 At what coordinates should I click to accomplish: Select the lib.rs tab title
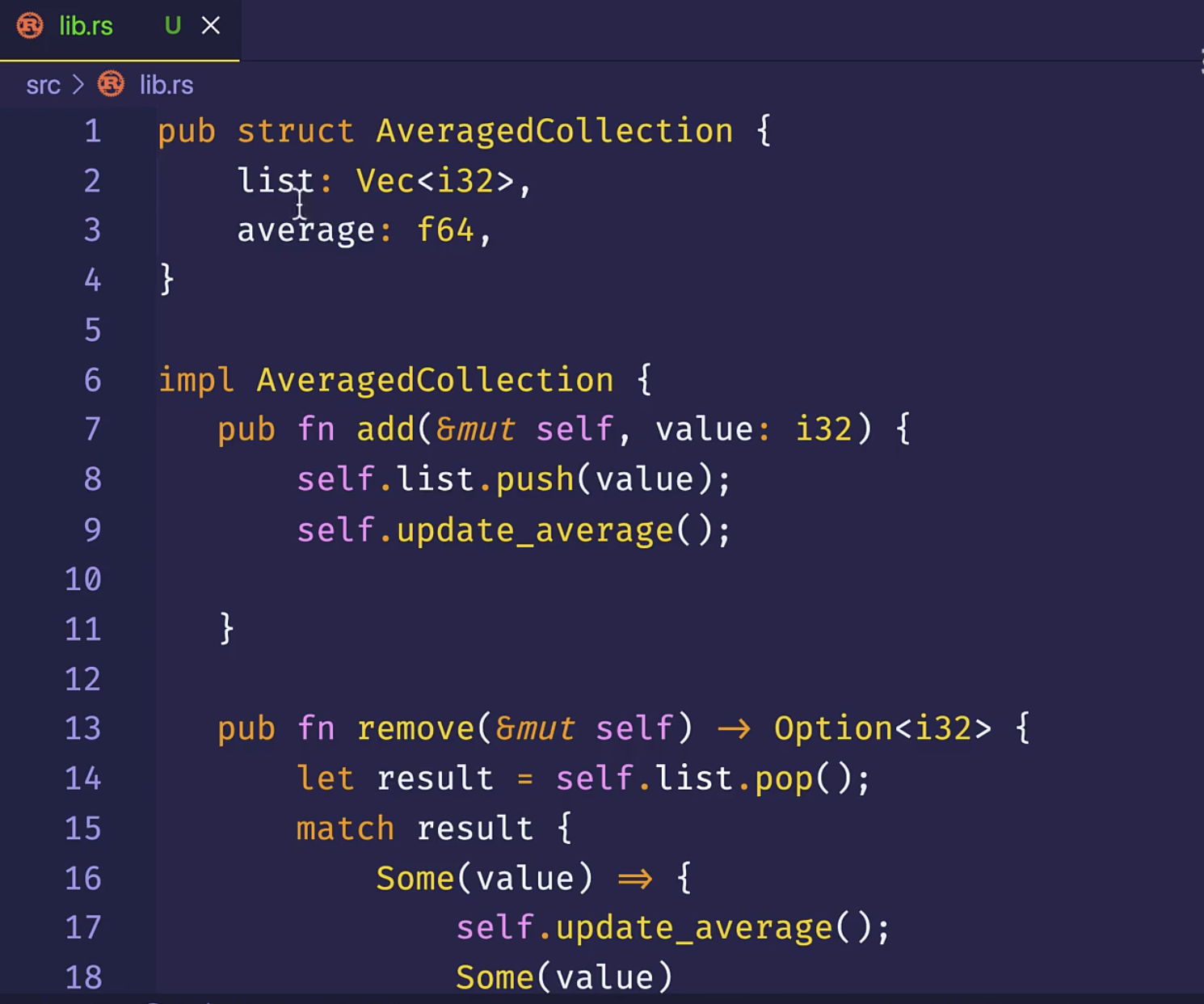point(86,26)
